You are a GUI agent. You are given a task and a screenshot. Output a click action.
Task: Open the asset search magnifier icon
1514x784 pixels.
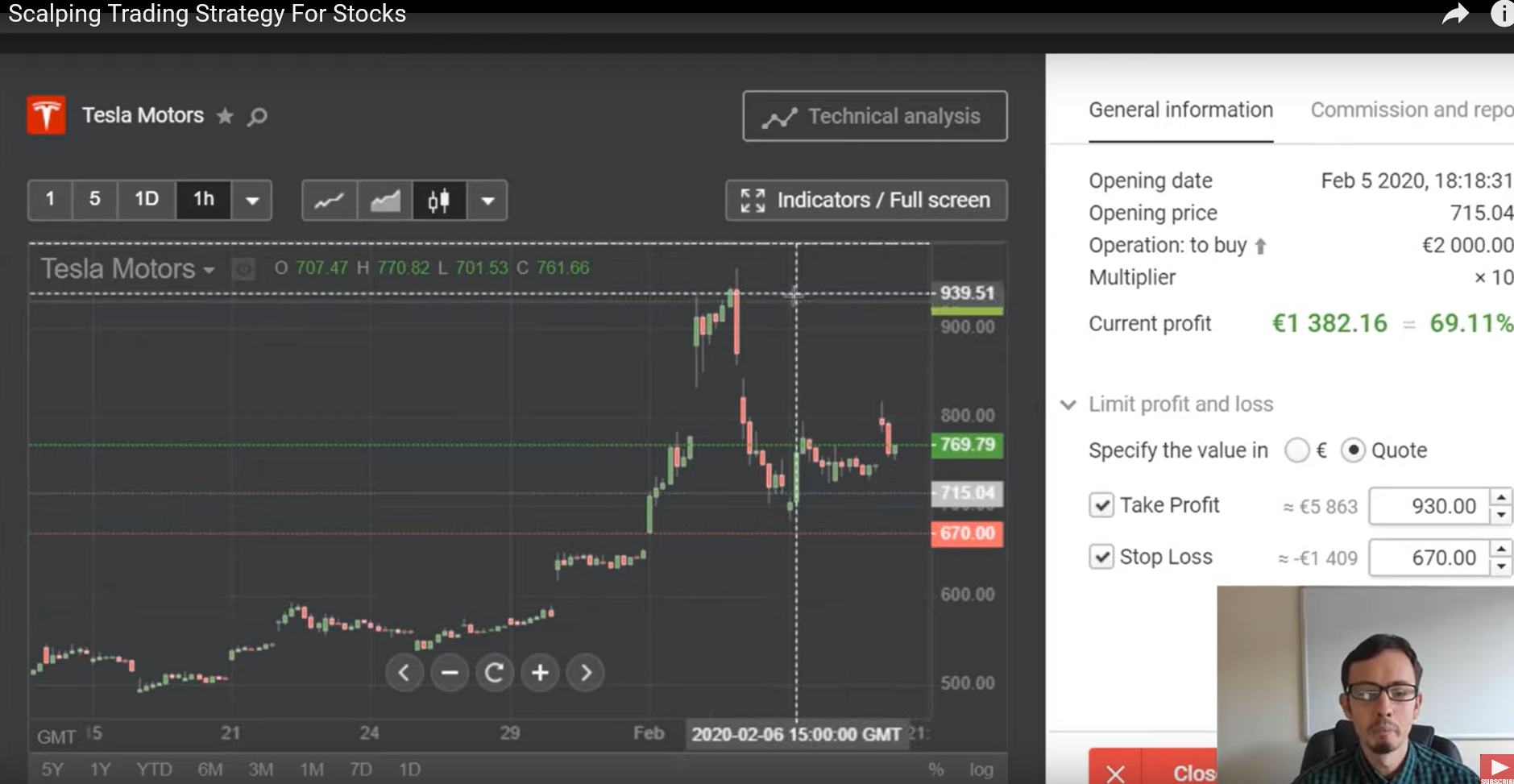[257, 117]
